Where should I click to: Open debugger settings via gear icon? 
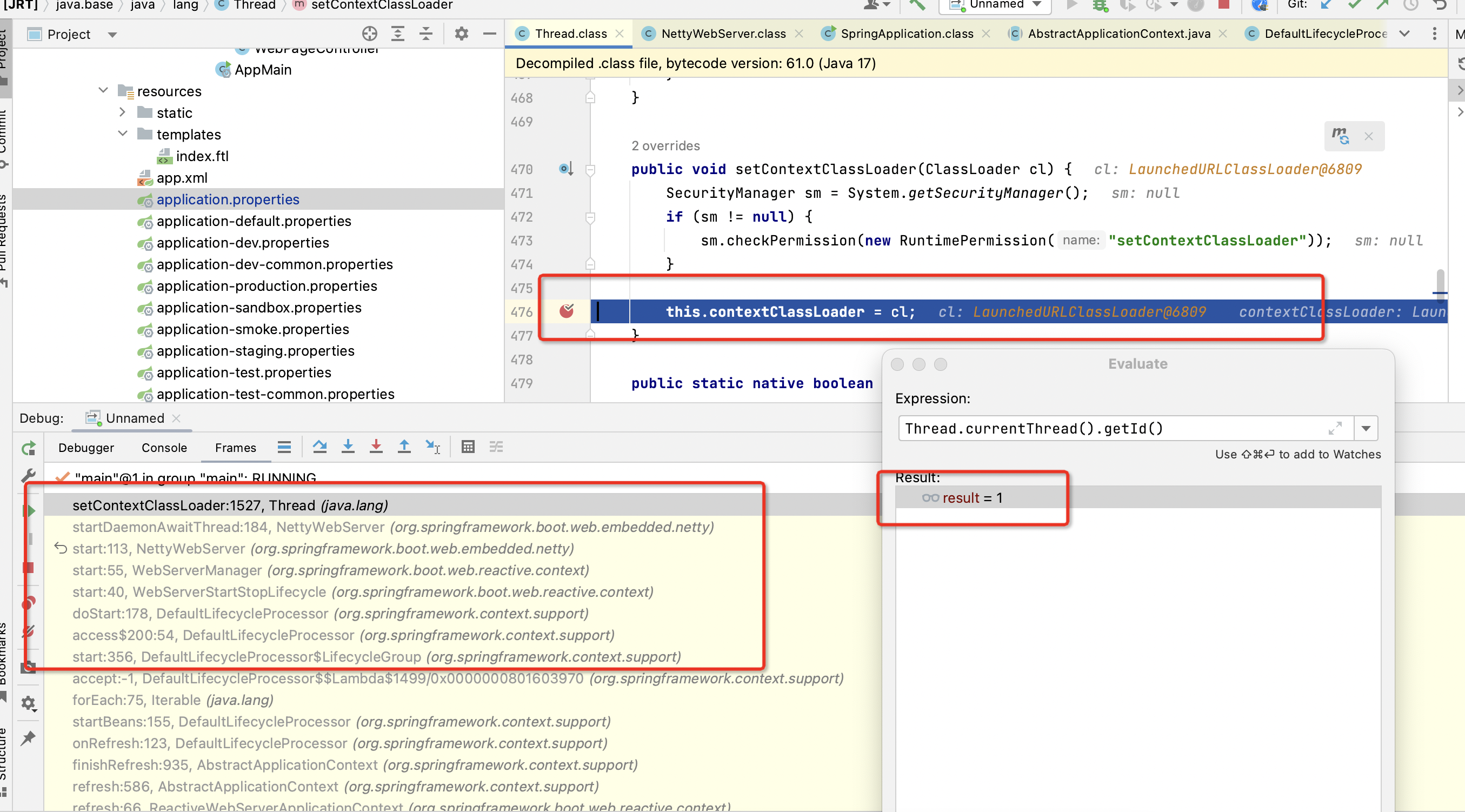29,703
